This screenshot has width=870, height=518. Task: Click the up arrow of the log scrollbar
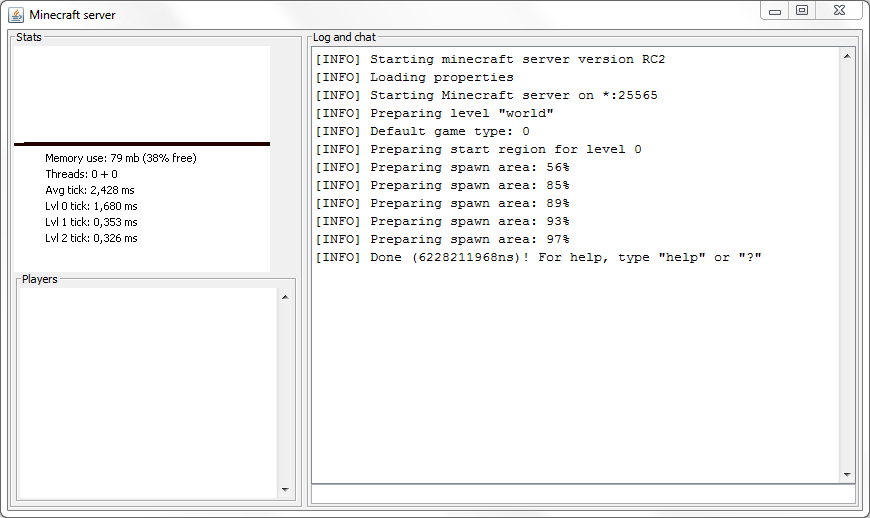[847, 56]
